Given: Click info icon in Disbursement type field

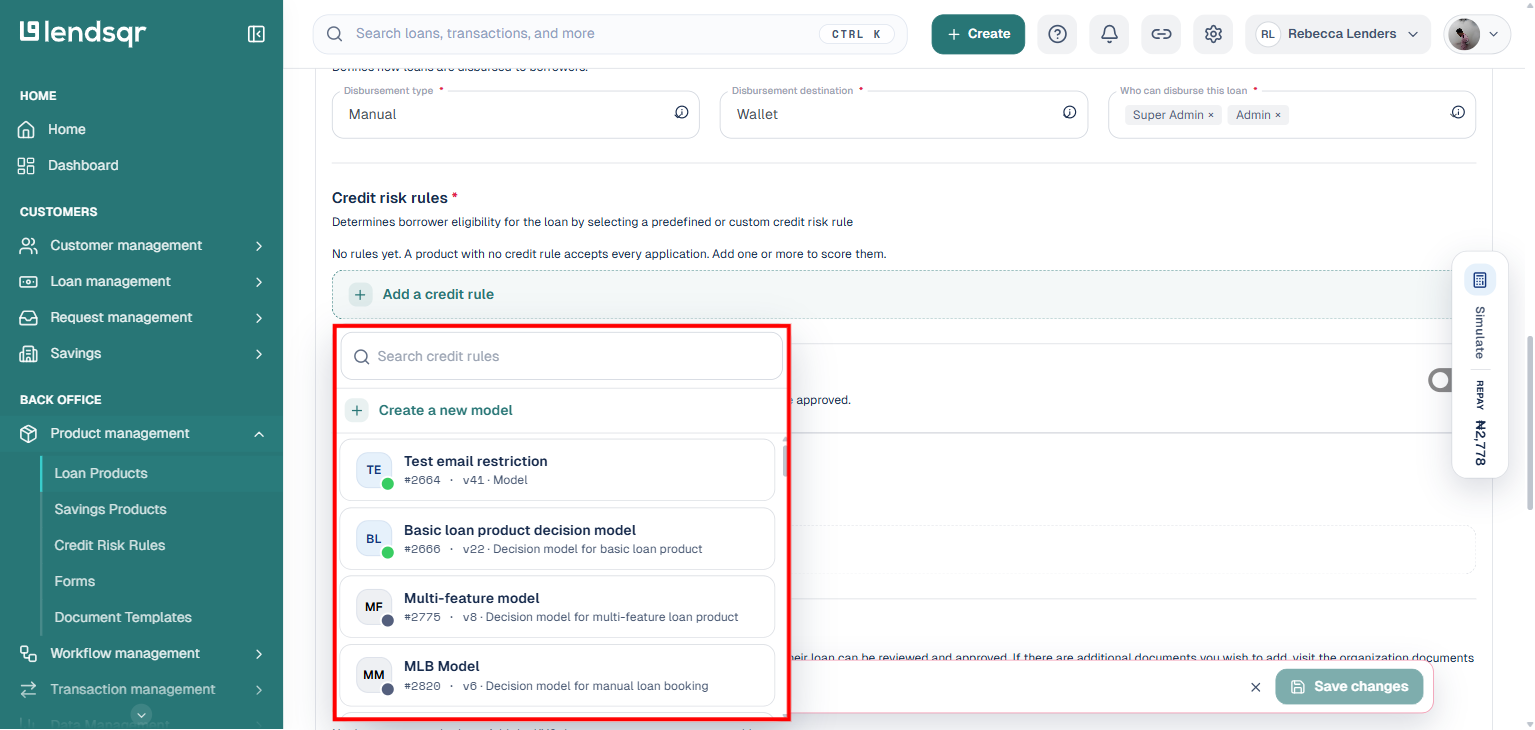Looking at the screenshot, I should coord(681,113).
